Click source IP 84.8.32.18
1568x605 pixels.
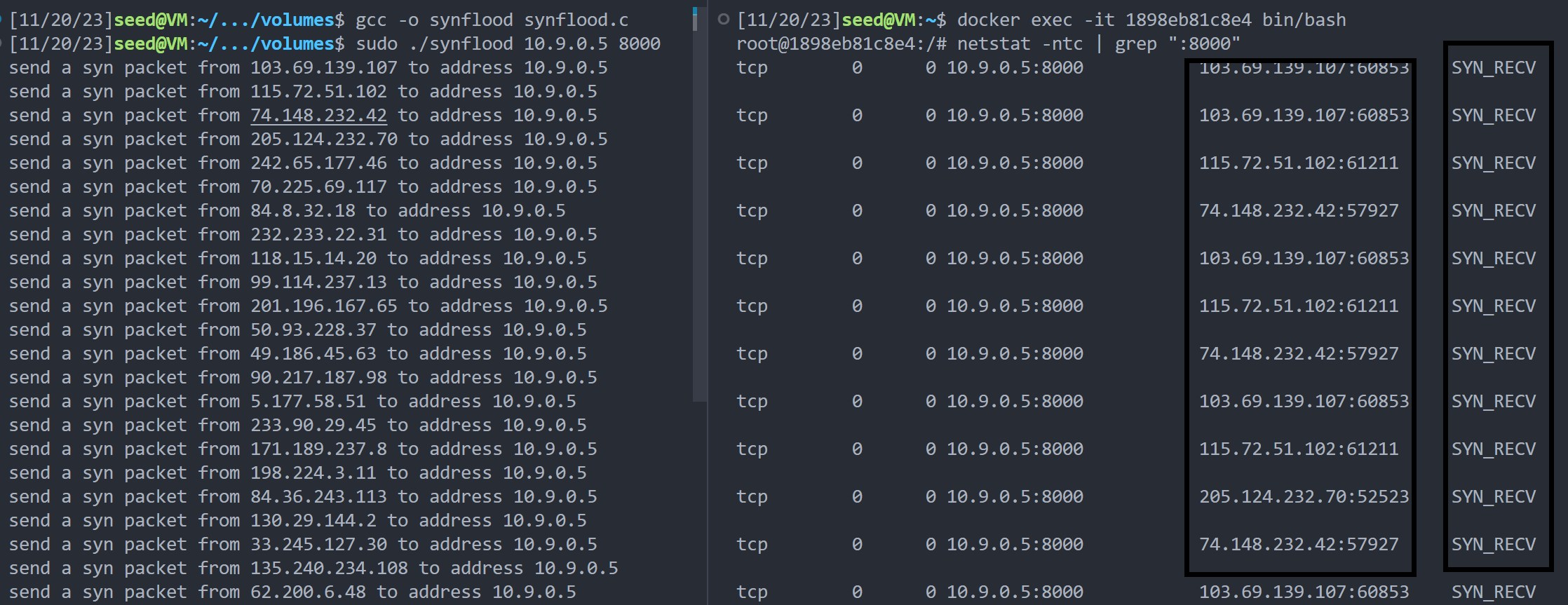pos(302,210)
